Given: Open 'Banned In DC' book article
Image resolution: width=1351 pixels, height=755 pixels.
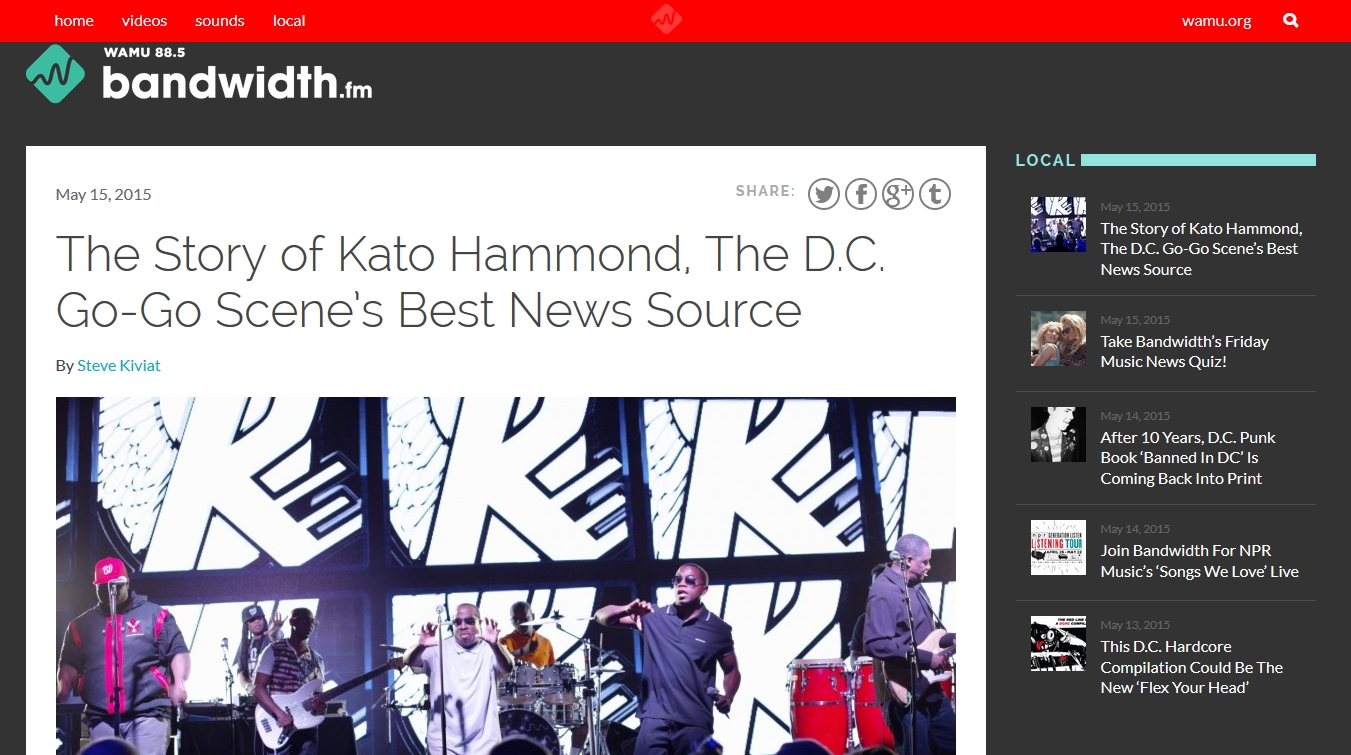Looking at the screenshot, I should (1188, 458).
